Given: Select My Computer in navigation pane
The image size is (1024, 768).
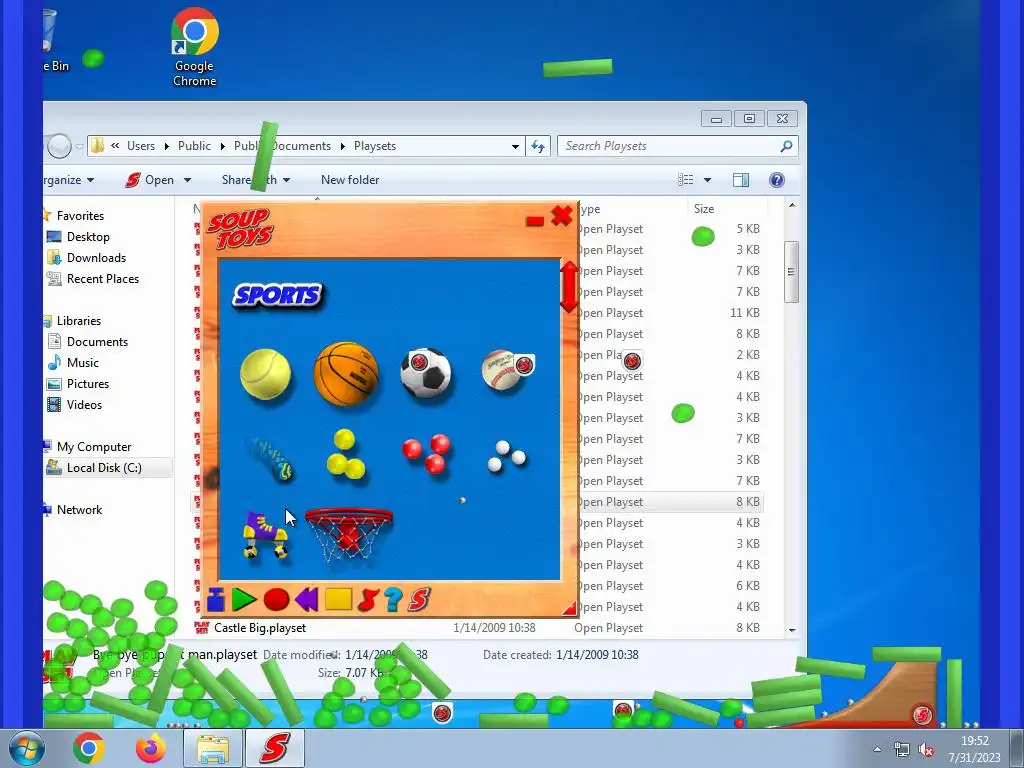Looking at the screenshot, I should (x=93, y=447).
